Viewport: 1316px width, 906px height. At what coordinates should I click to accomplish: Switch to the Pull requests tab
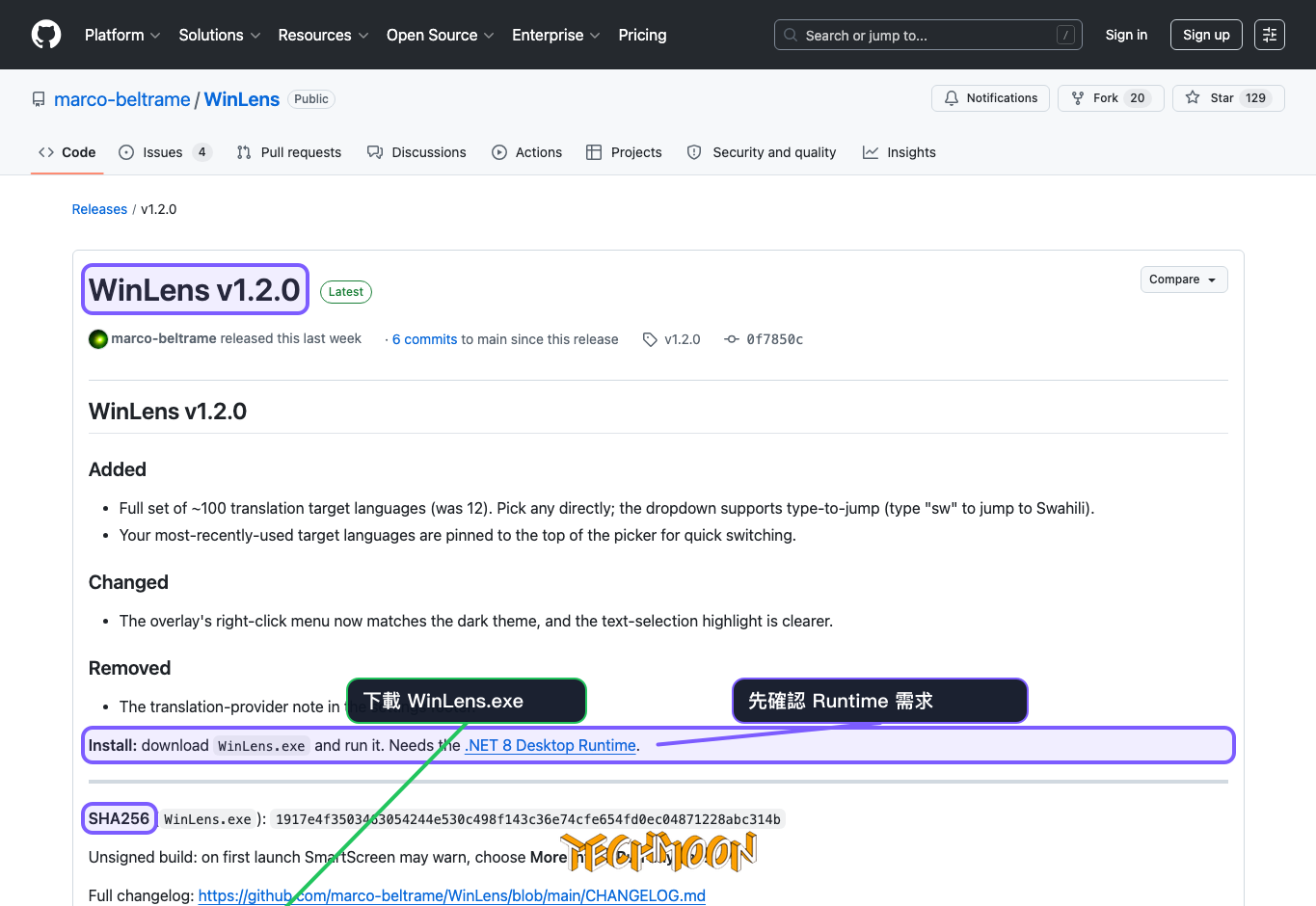point(289,152)
